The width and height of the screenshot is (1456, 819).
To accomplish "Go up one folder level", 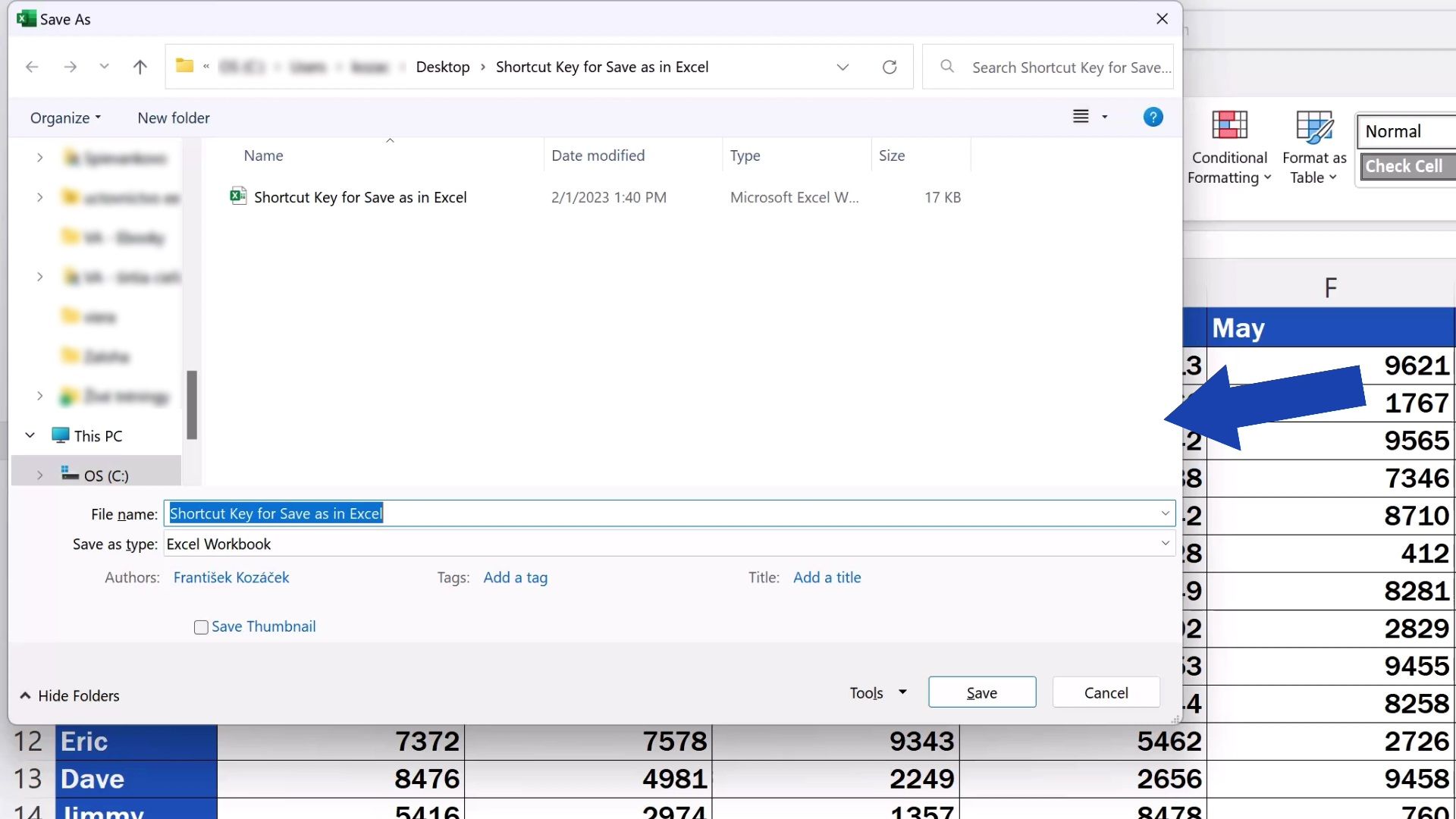I will click(140, 67).
